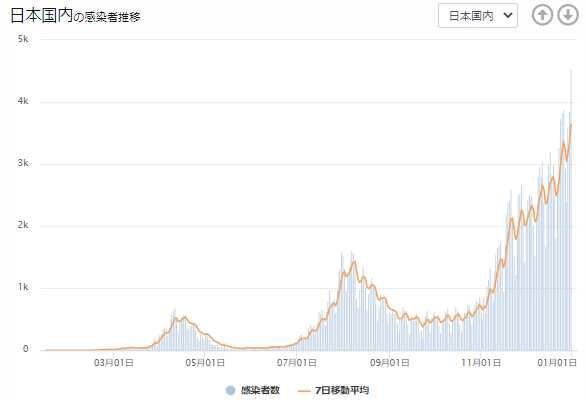Click the 01月01日 x-axis label
The width and height of the screenshot is (586, 400).
(x=557, y=362)
